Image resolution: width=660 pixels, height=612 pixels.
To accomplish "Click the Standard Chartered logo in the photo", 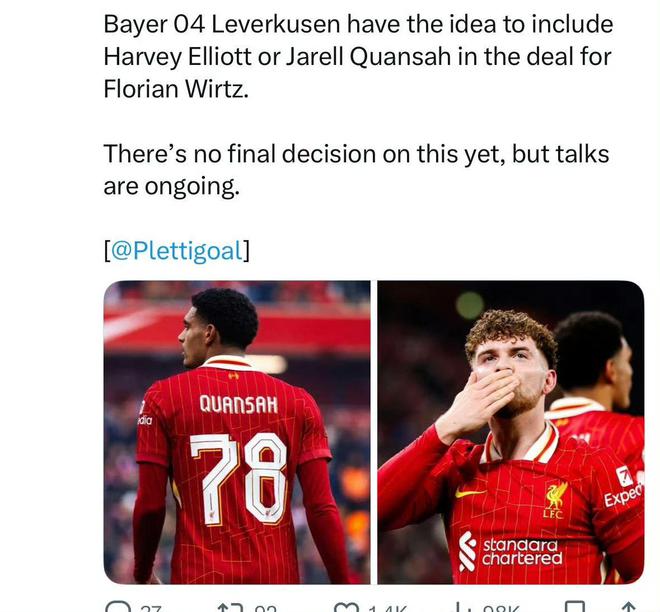I will tap(510, 551).
